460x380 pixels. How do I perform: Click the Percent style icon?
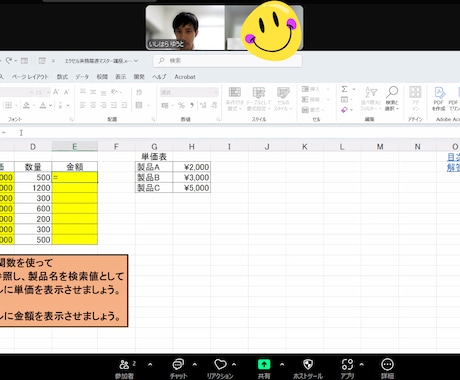coord(181,105)
